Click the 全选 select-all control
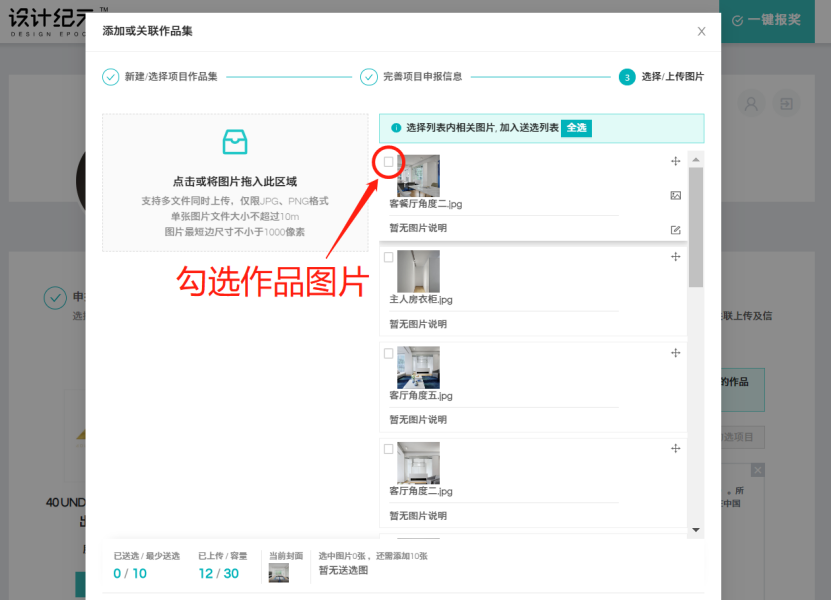This screenshot has height=601, width=831. click(576, 128)
